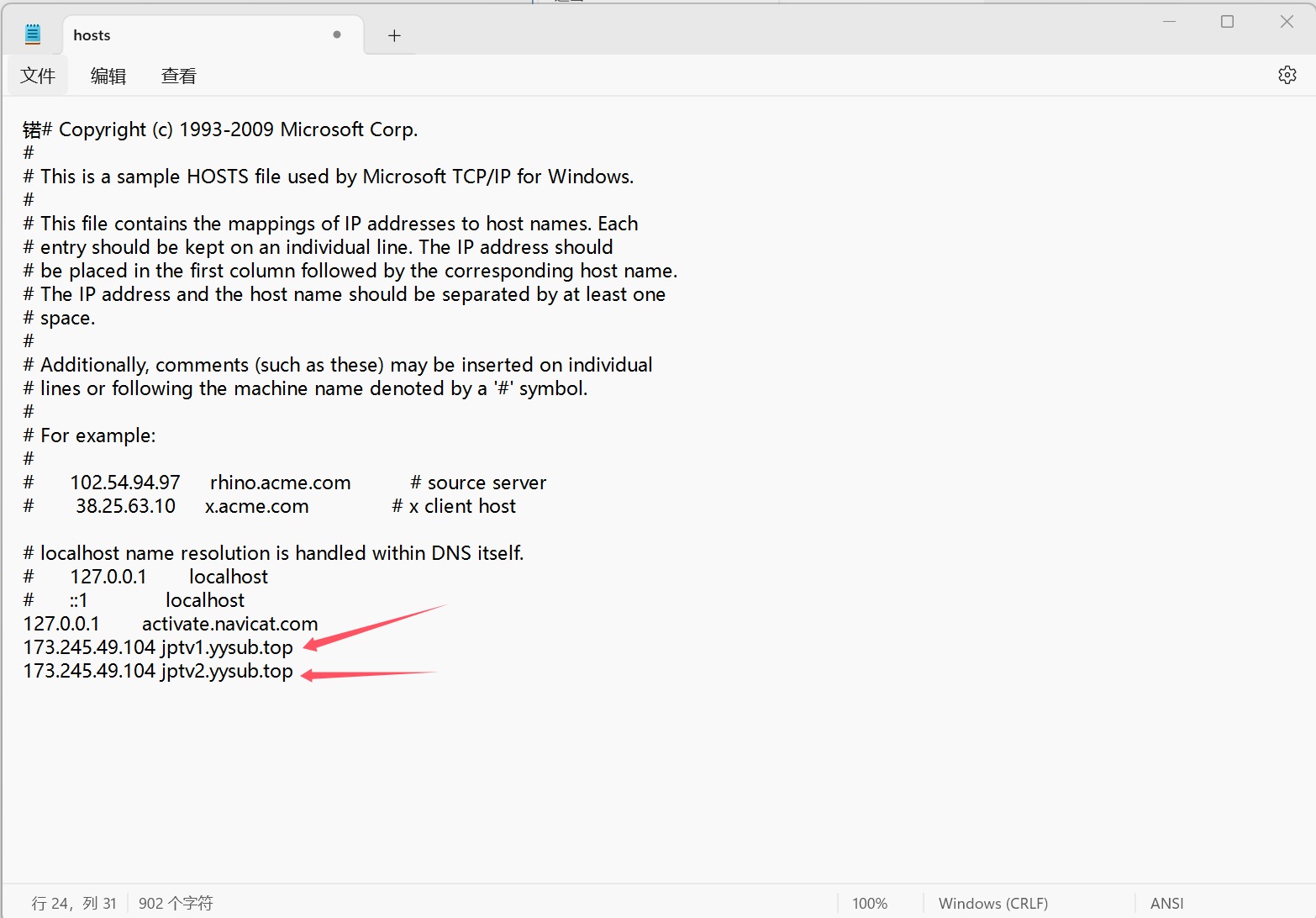This screenshot has width=1316, height=918.
Task: Add a new tab with plus icon
Action: tap(394, 35)
